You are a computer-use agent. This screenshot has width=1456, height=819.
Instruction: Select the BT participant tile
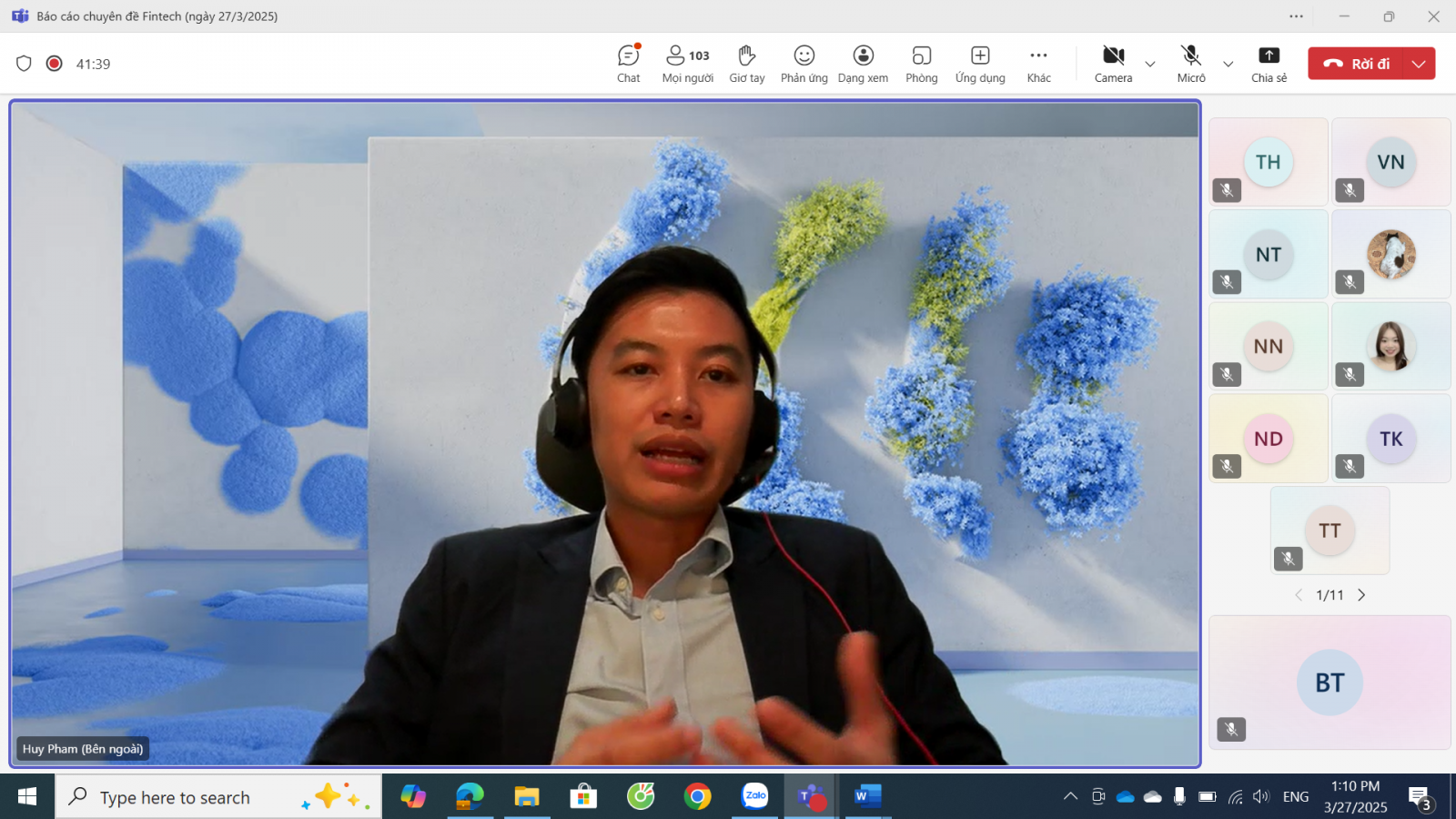tap(1330, 682)
